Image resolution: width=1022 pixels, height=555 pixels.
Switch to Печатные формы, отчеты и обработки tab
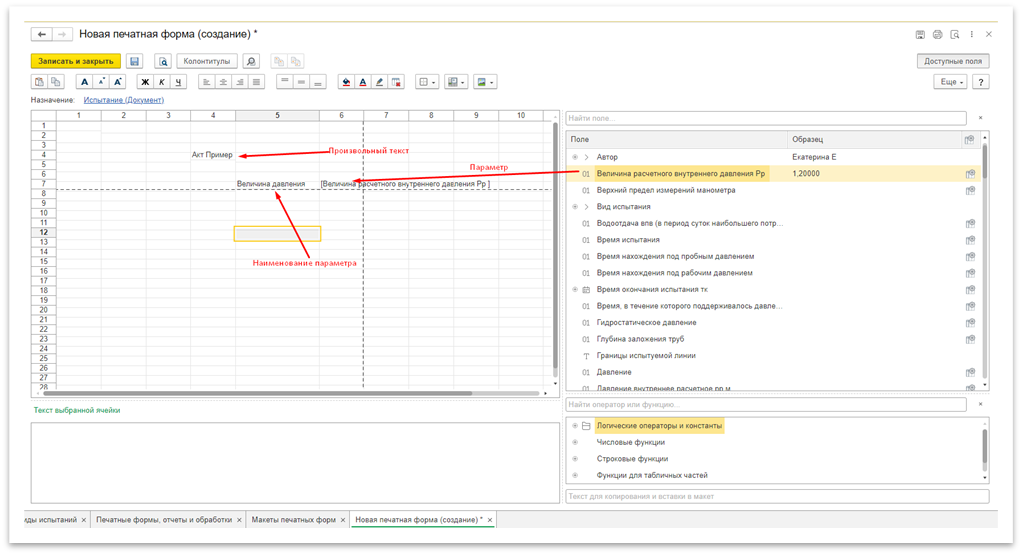[164, 520]
